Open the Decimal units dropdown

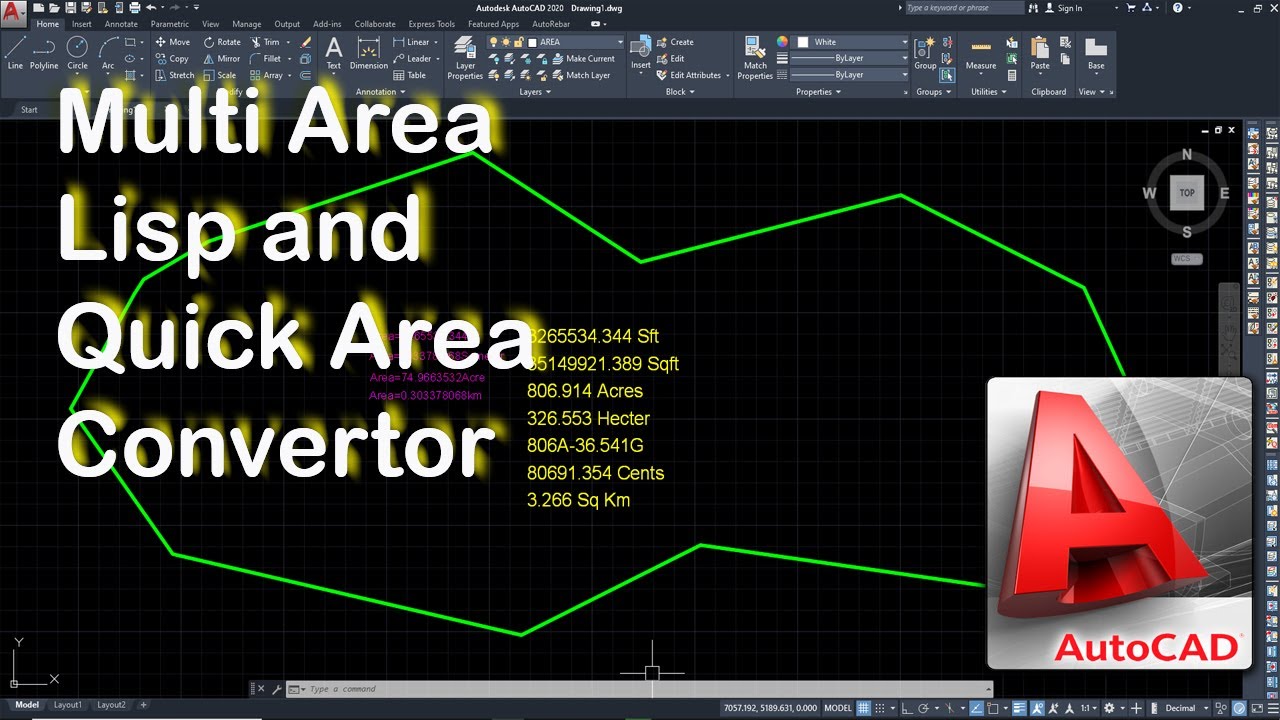pos(1205,708)
